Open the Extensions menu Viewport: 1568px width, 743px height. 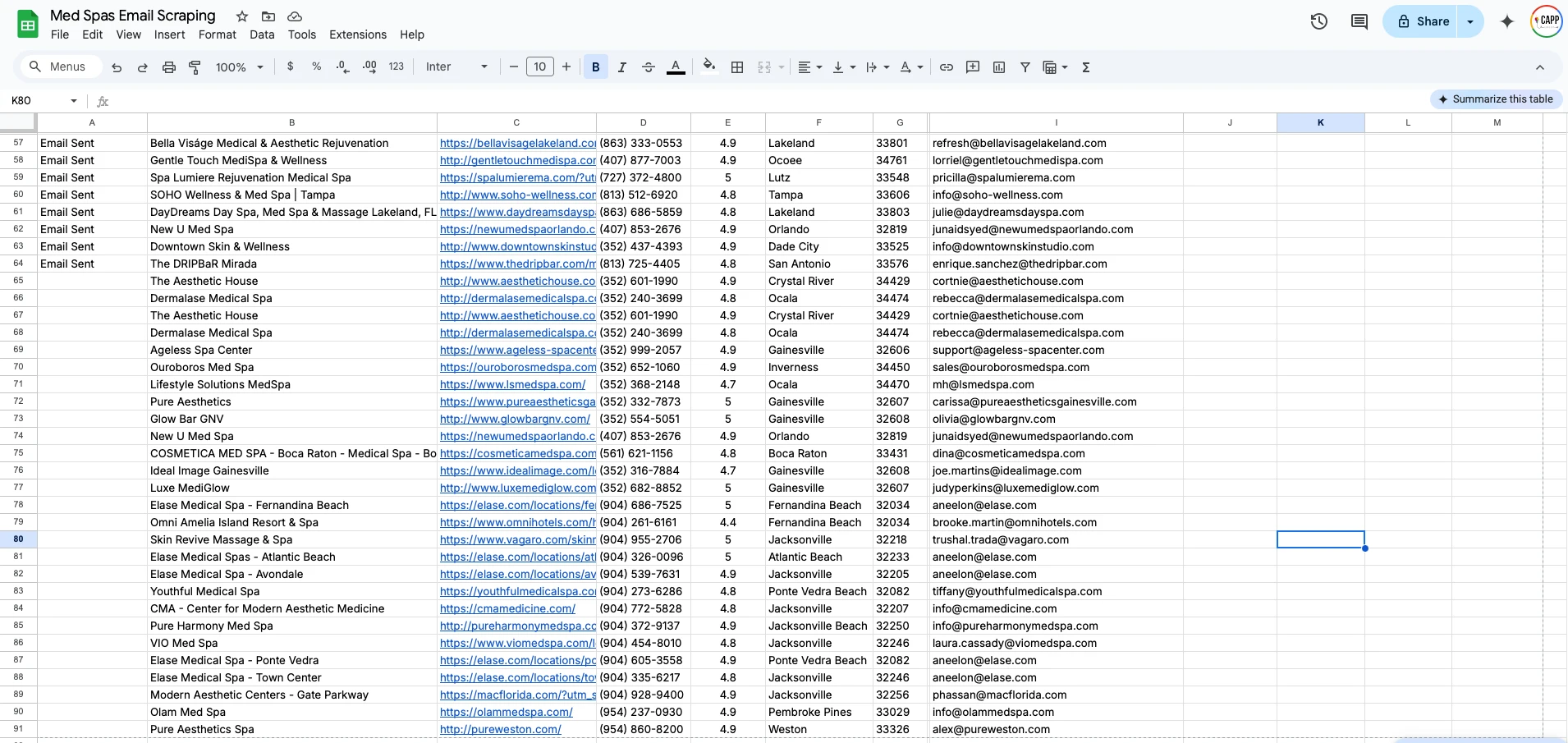tap(358, 34)
